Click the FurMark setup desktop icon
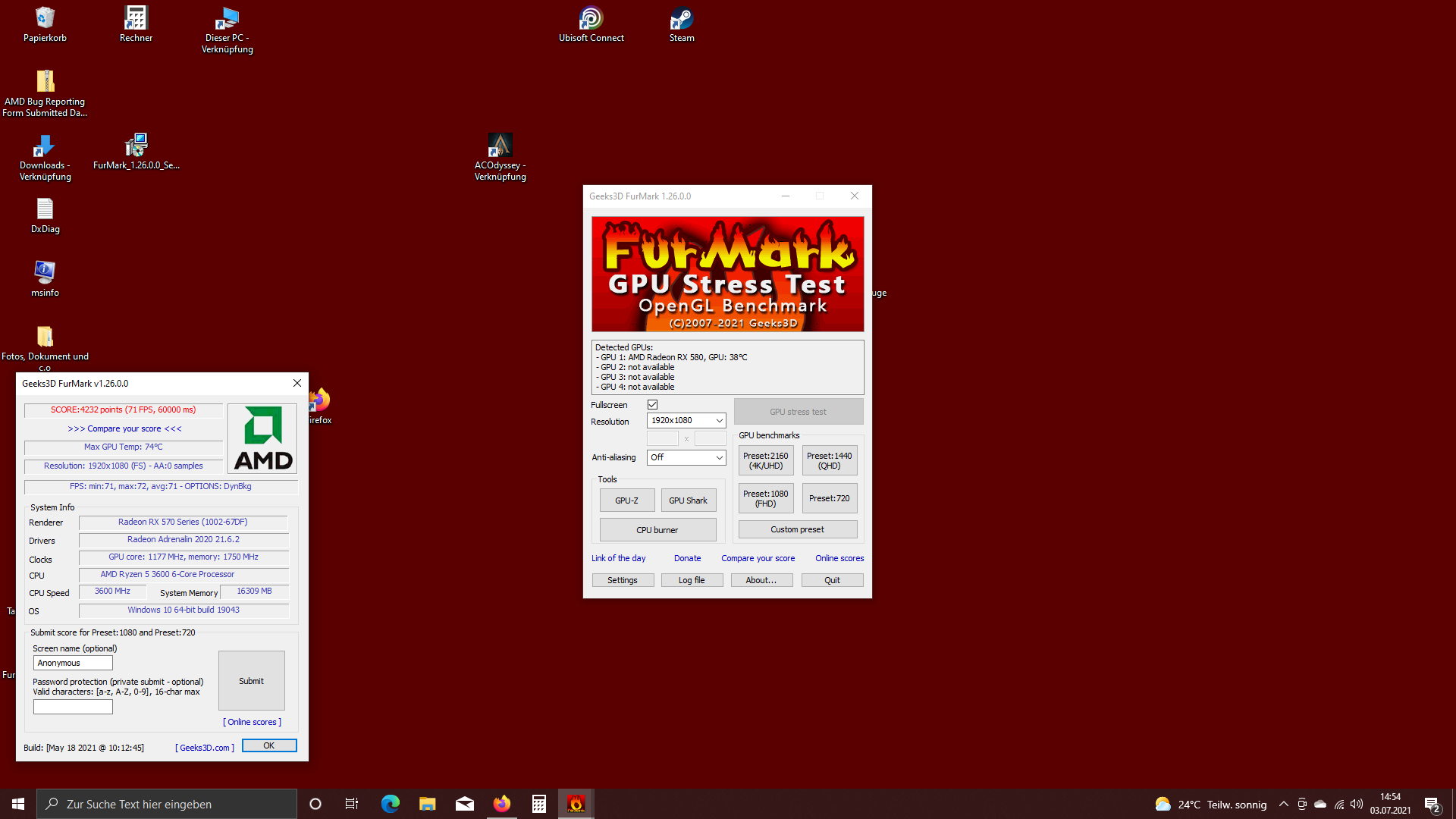Screen dimensions: 1456x819 click(x=136, y=146)
